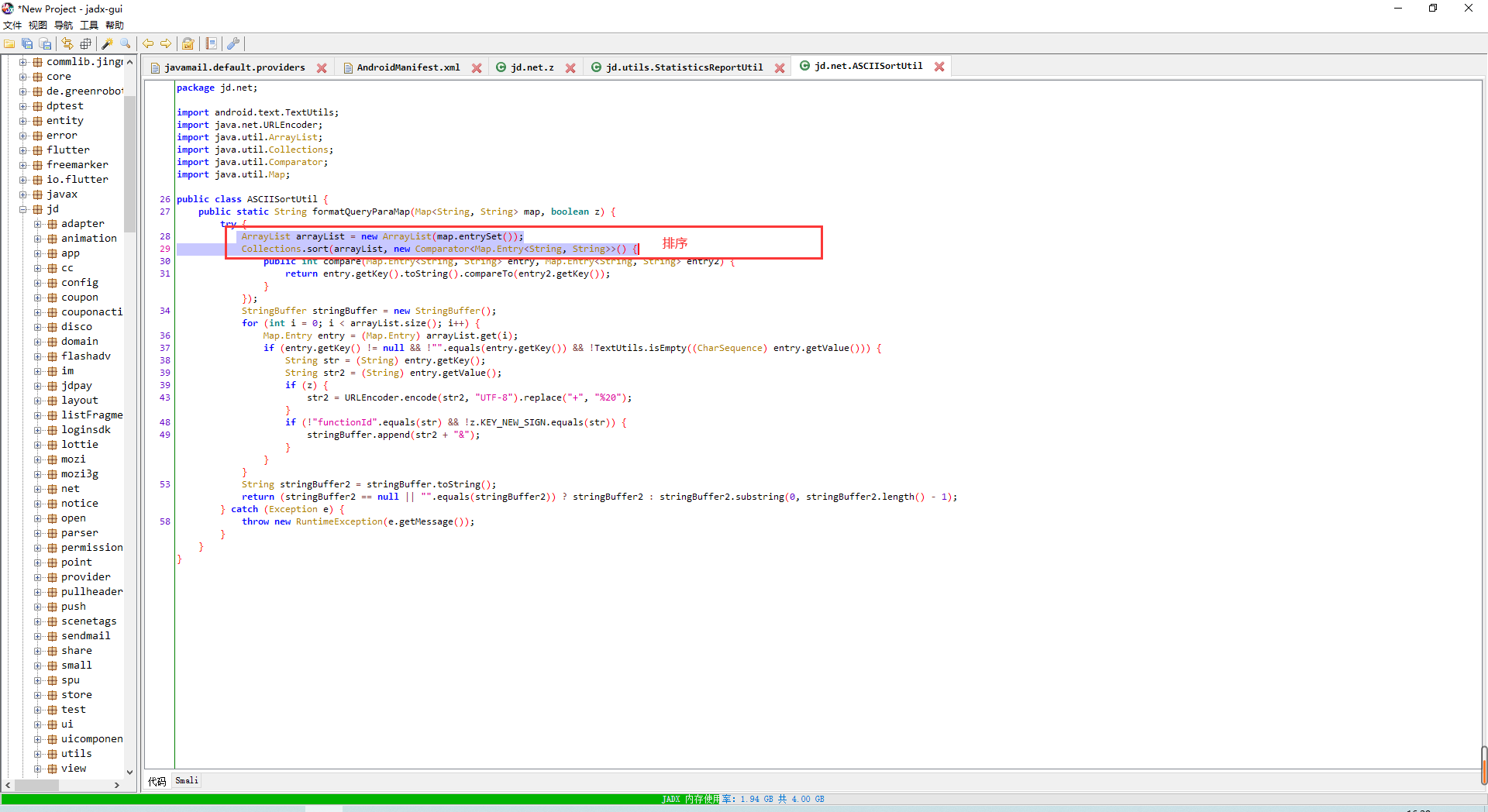Expand the core package node
This screenshot has height=812, width=1488.
pos(23,77)
